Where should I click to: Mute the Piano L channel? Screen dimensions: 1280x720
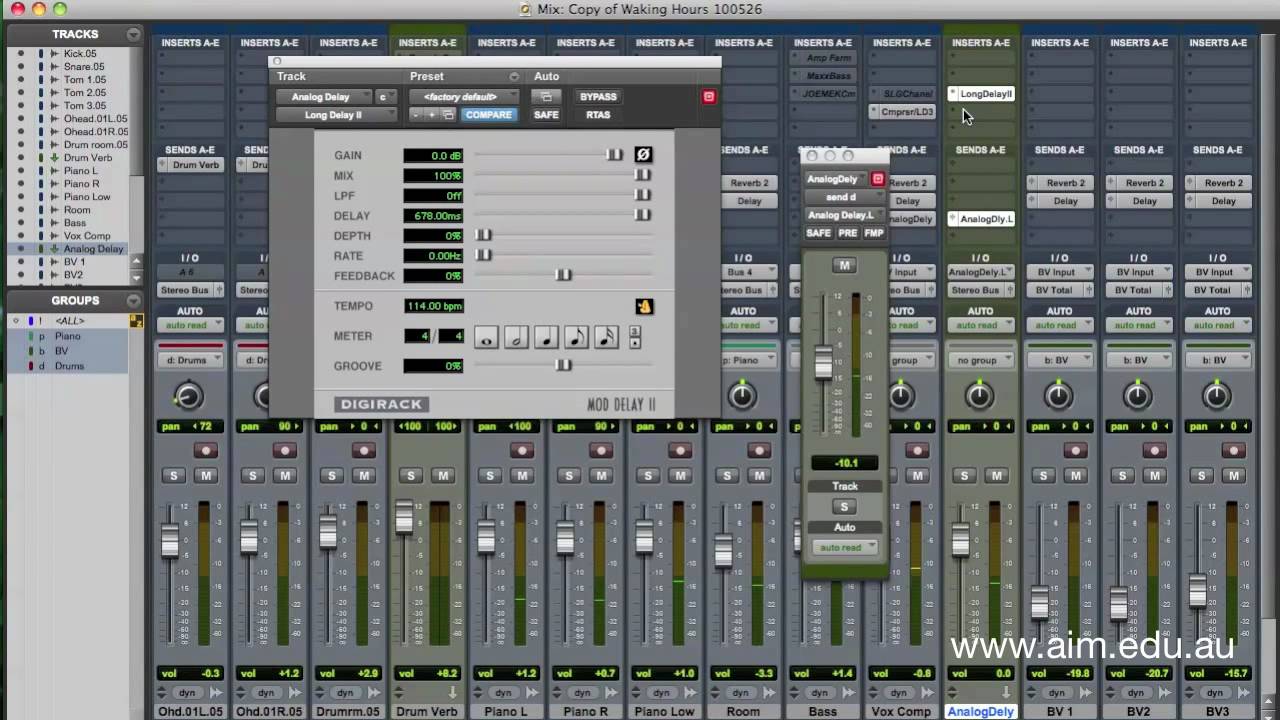pyautogui.click(x=523, y=476)
